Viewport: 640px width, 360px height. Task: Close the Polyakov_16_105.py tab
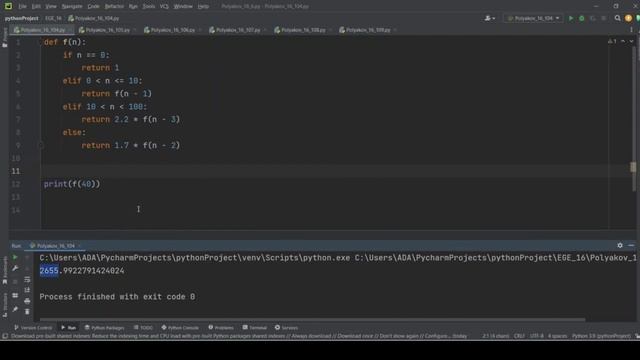(x=135, y=30)
